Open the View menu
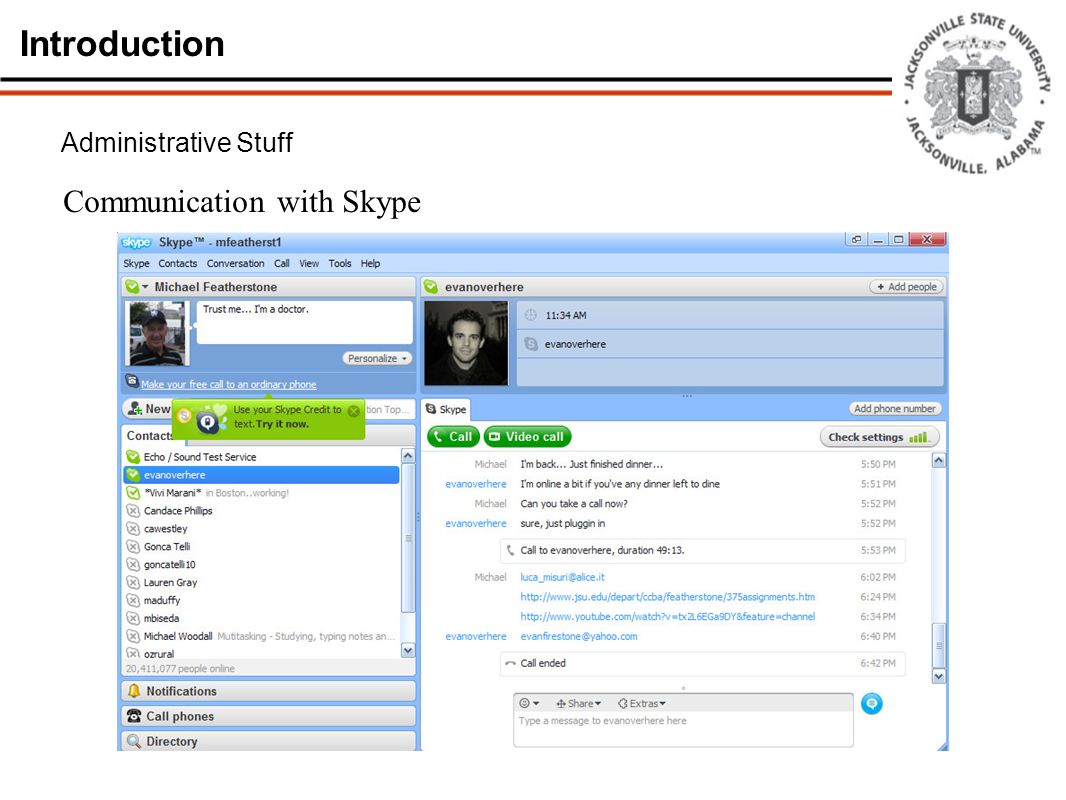 (x=309, y=264)
